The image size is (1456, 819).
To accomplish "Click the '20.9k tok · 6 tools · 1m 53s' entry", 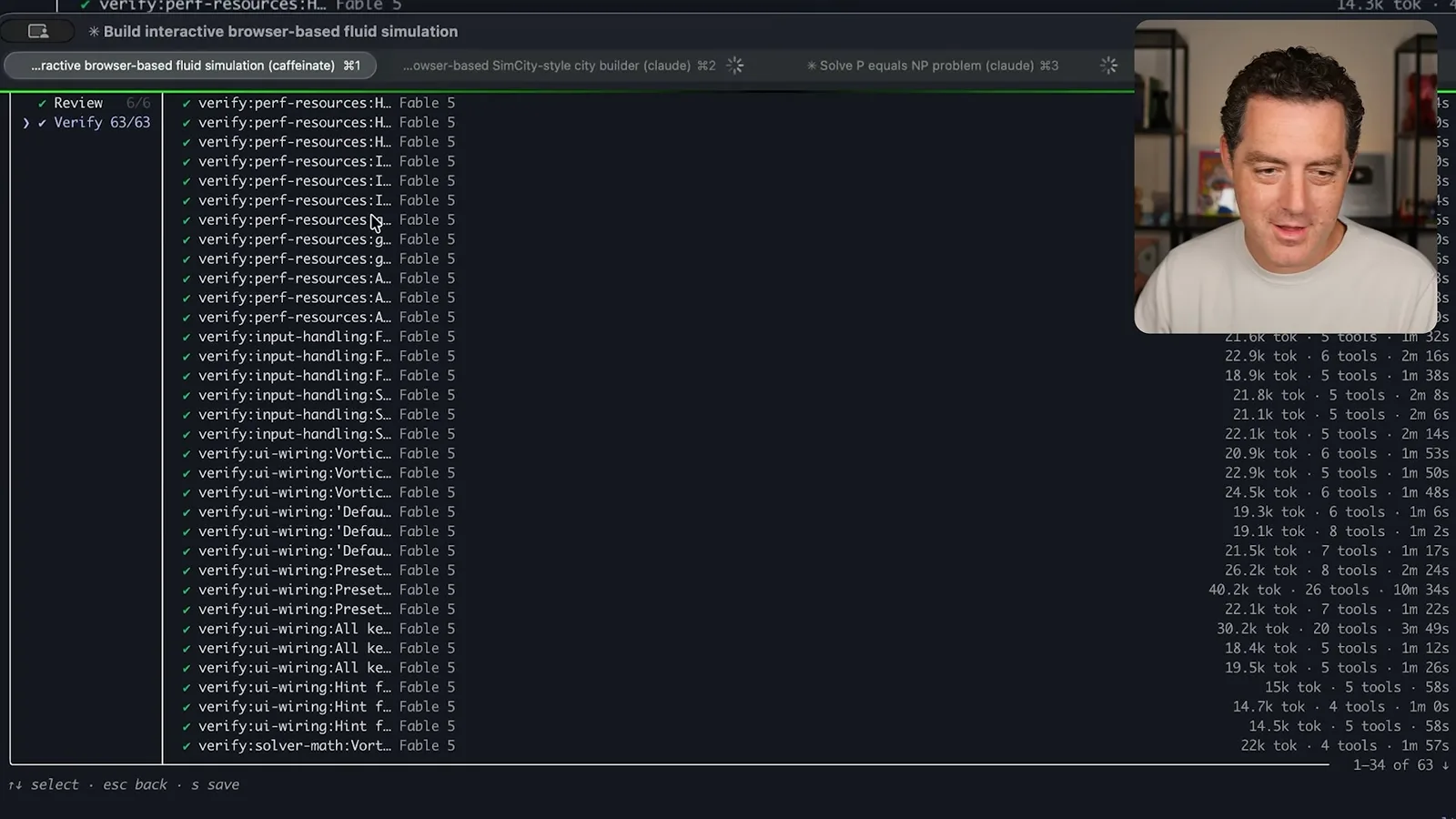I will coord(1337,453).
